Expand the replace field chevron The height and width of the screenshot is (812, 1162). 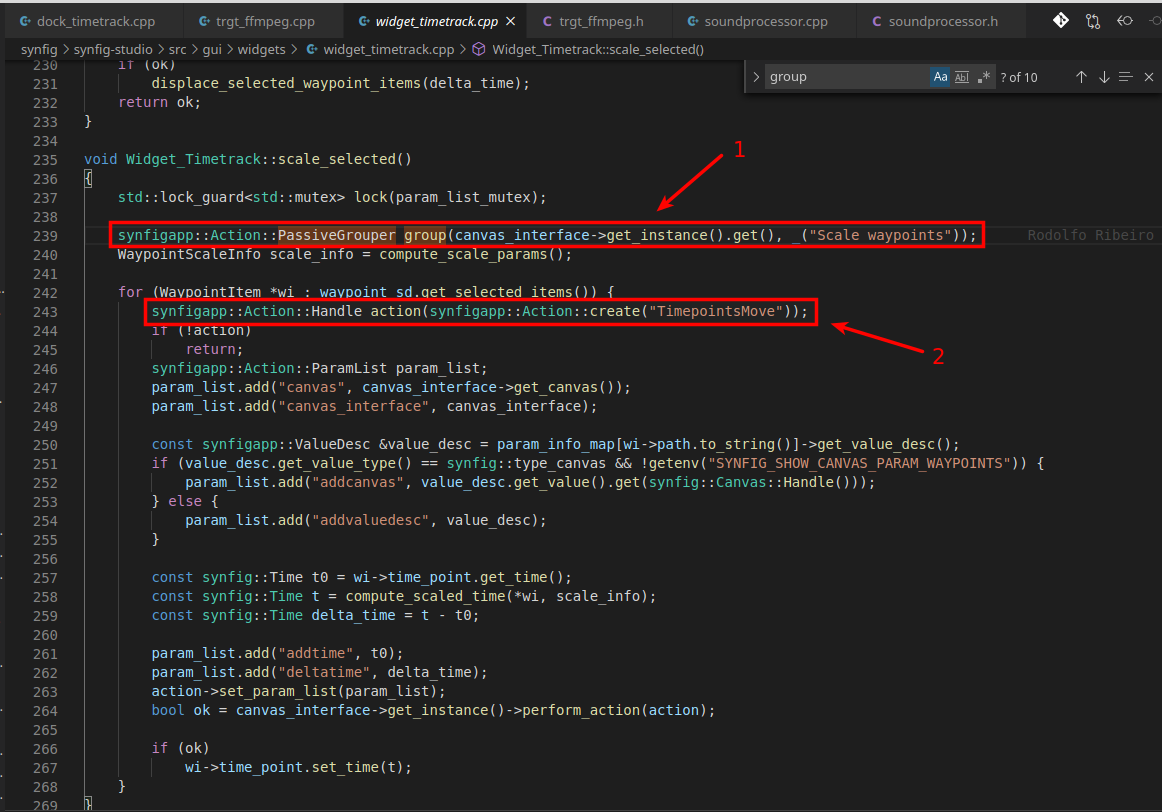click(x=756, y=77)
